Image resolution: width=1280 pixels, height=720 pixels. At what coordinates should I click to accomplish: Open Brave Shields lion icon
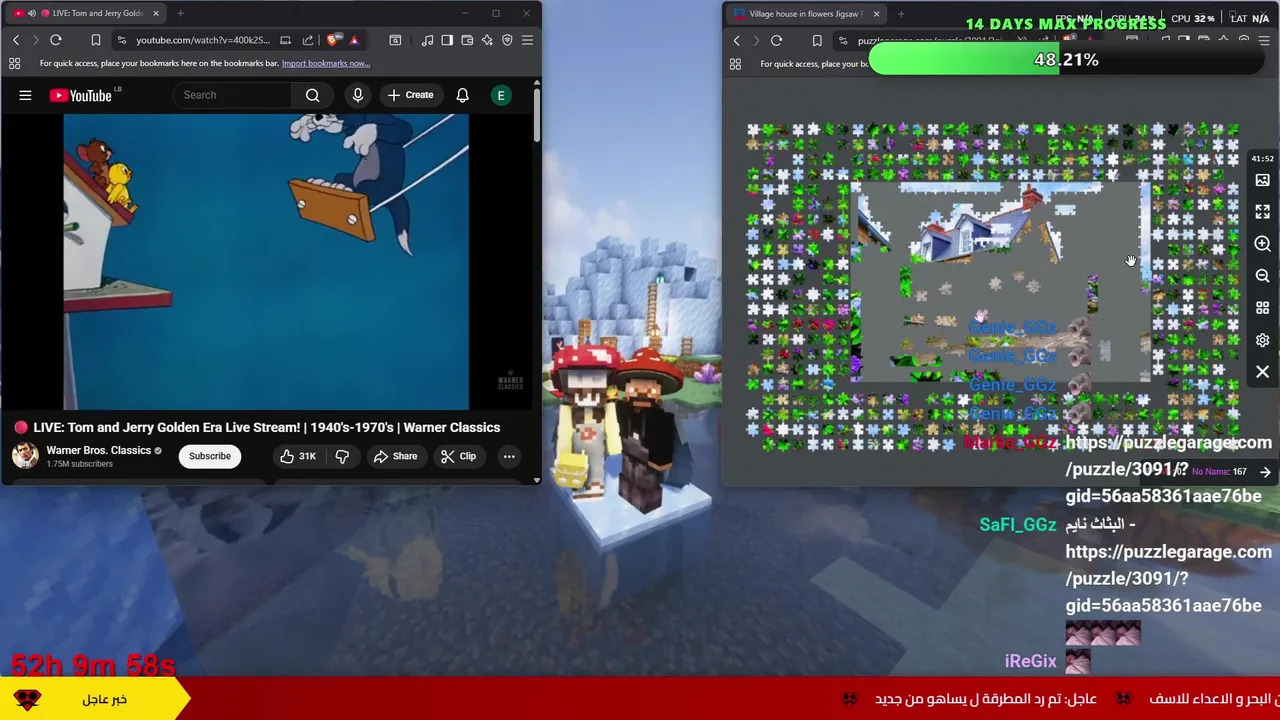coord(333,40)
